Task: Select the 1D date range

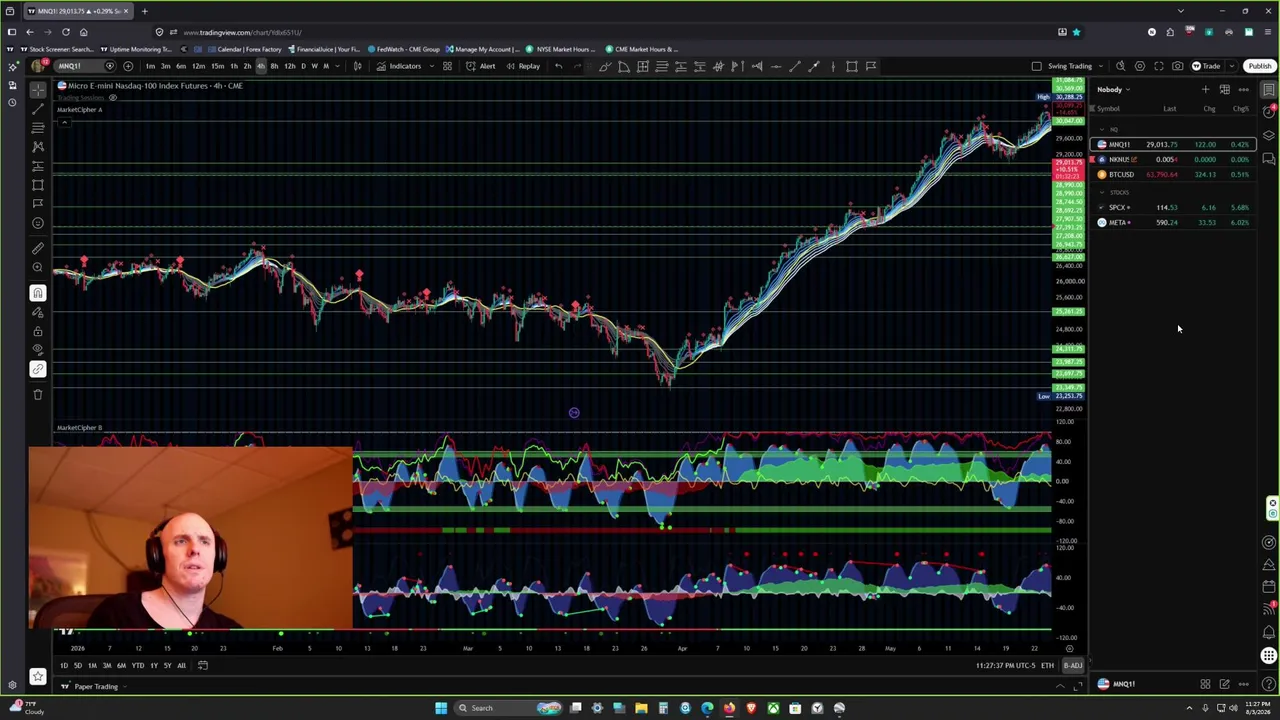Action: coord(63,665)
